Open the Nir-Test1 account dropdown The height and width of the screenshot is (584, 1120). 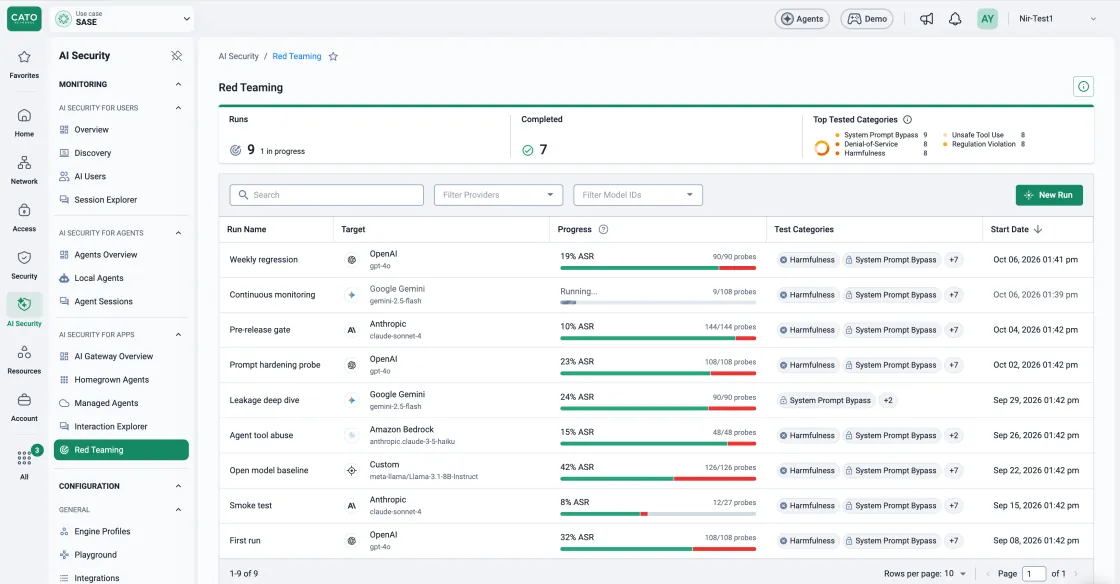[1056, 19]
